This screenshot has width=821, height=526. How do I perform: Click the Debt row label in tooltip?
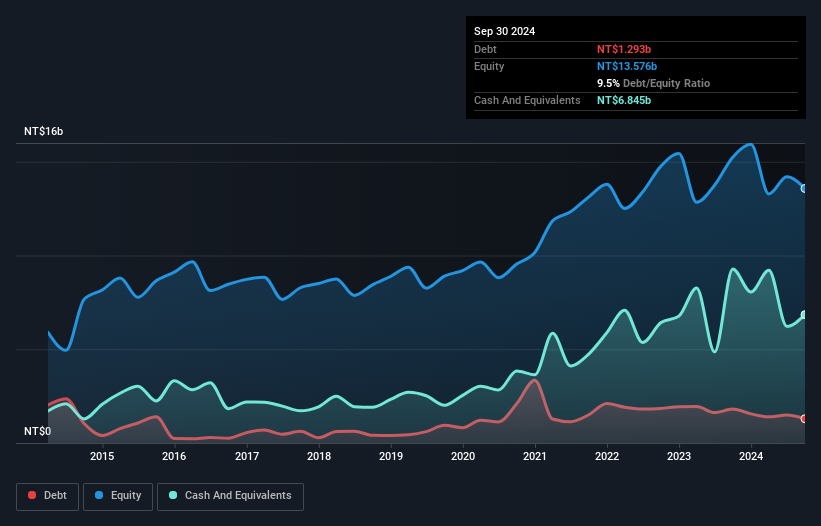pyautogui.click(x=485, y=49)
